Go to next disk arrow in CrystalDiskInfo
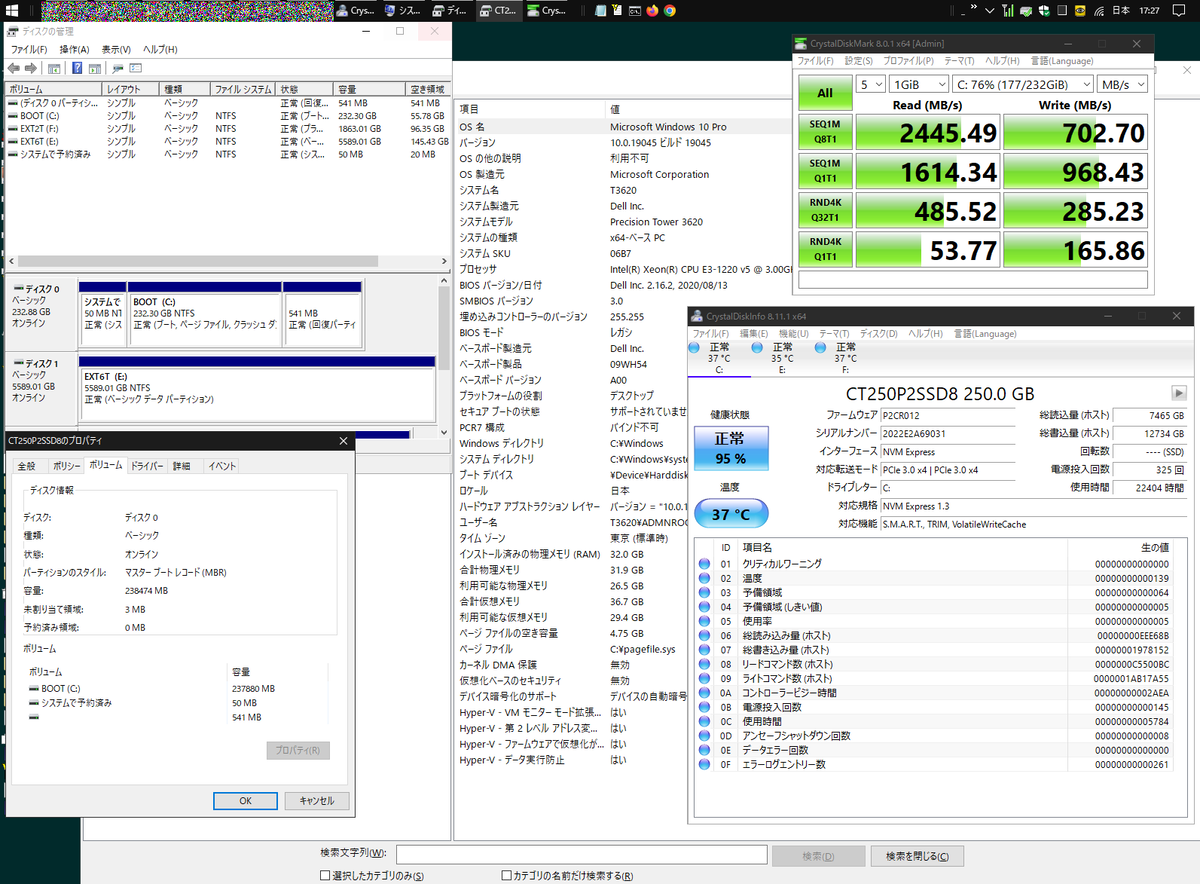This screenshot has width=1200, height=884. (1179, 393)
